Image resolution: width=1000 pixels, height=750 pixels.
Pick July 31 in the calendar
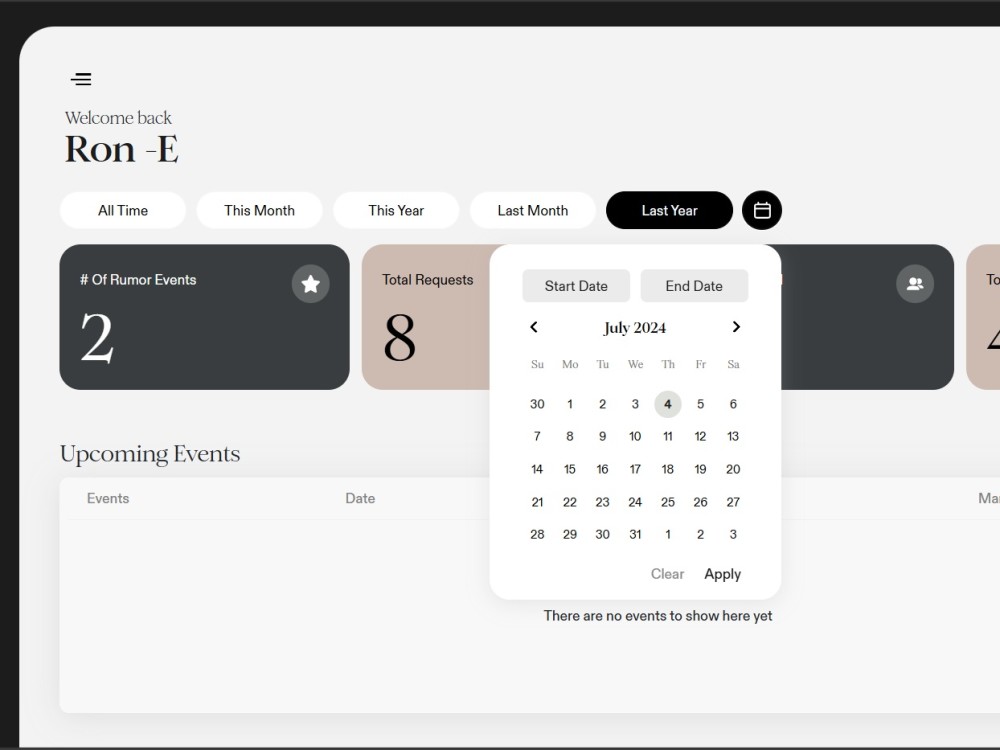635,534
